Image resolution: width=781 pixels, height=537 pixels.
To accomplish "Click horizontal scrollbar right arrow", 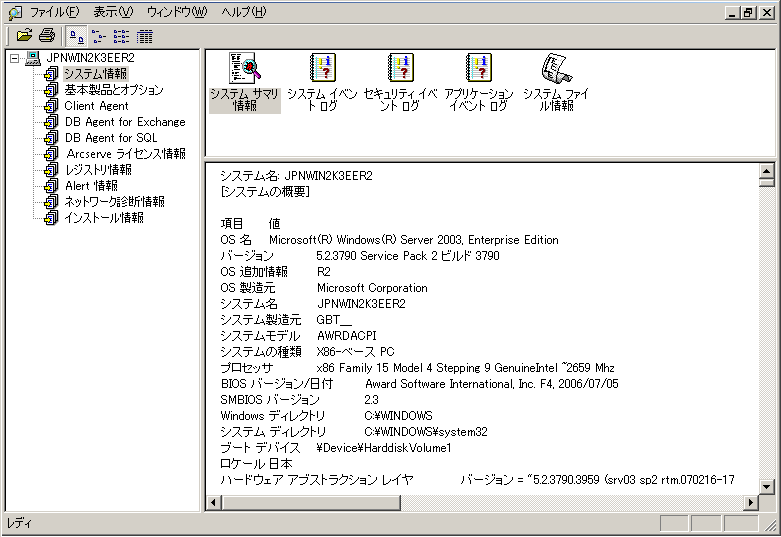I will (751, 503).
